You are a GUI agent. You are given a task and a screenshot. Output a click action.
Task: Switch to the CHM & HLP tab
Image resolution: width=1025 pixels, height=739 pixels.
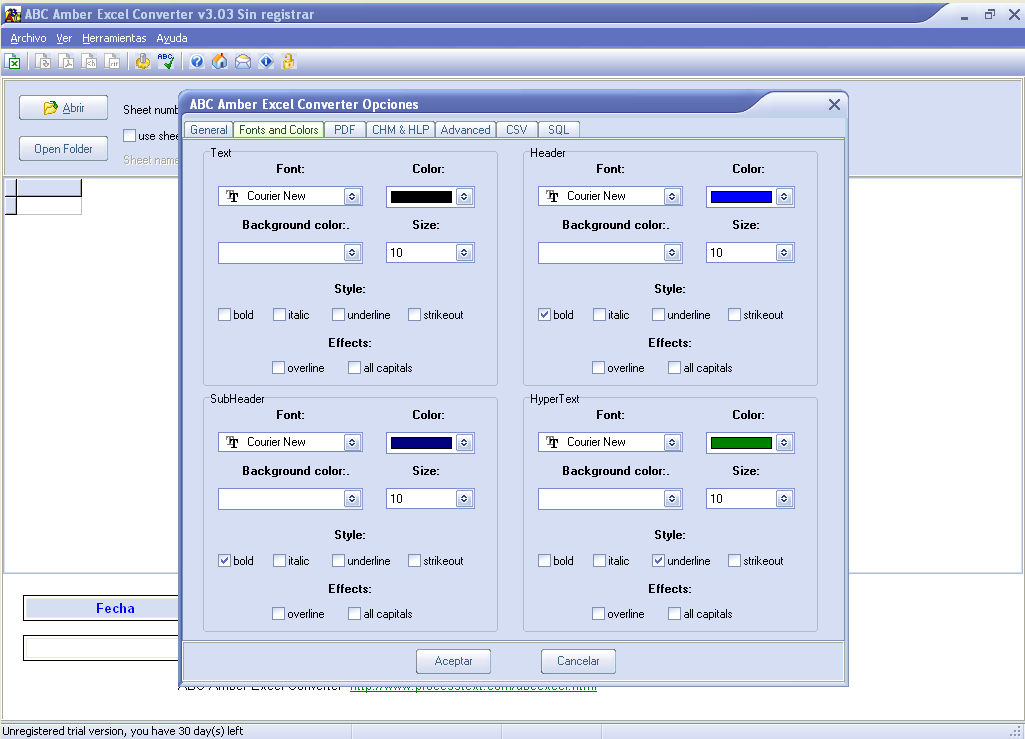click(401, 129)
